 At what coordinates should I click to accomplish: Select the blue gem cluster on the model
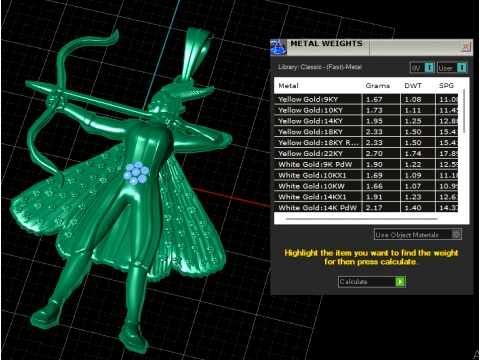[136, 173]
